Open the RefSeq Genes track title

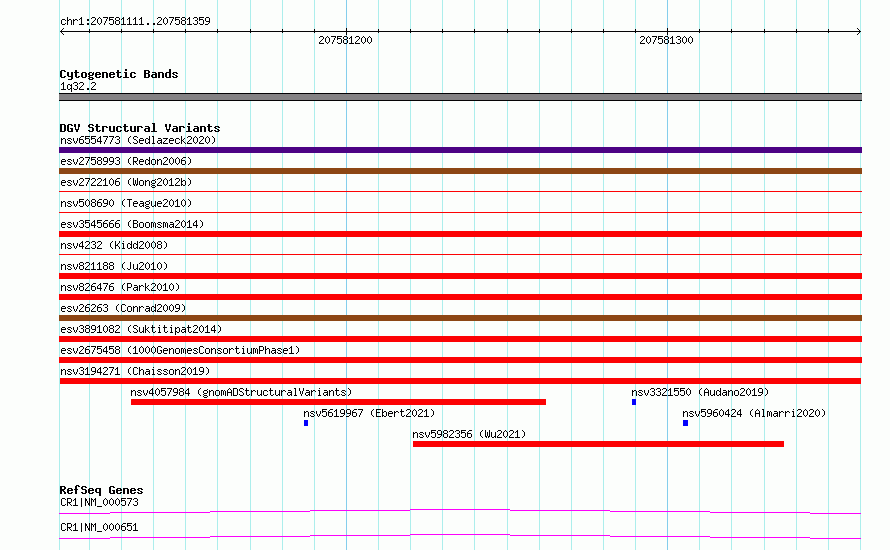coord(101,490)
